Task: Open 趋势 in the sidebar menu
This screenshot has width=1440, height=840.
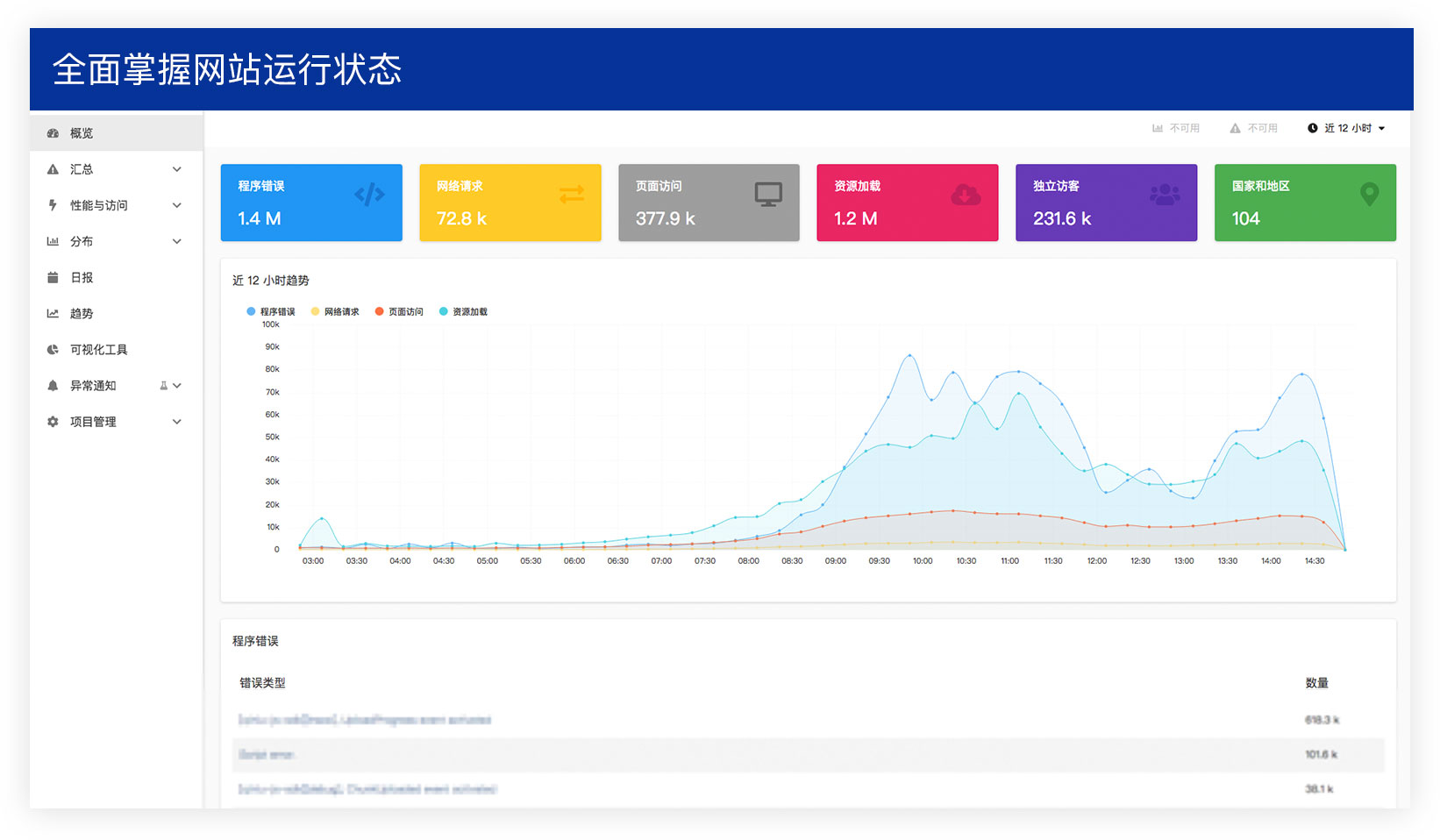Action: click(116, 313)
